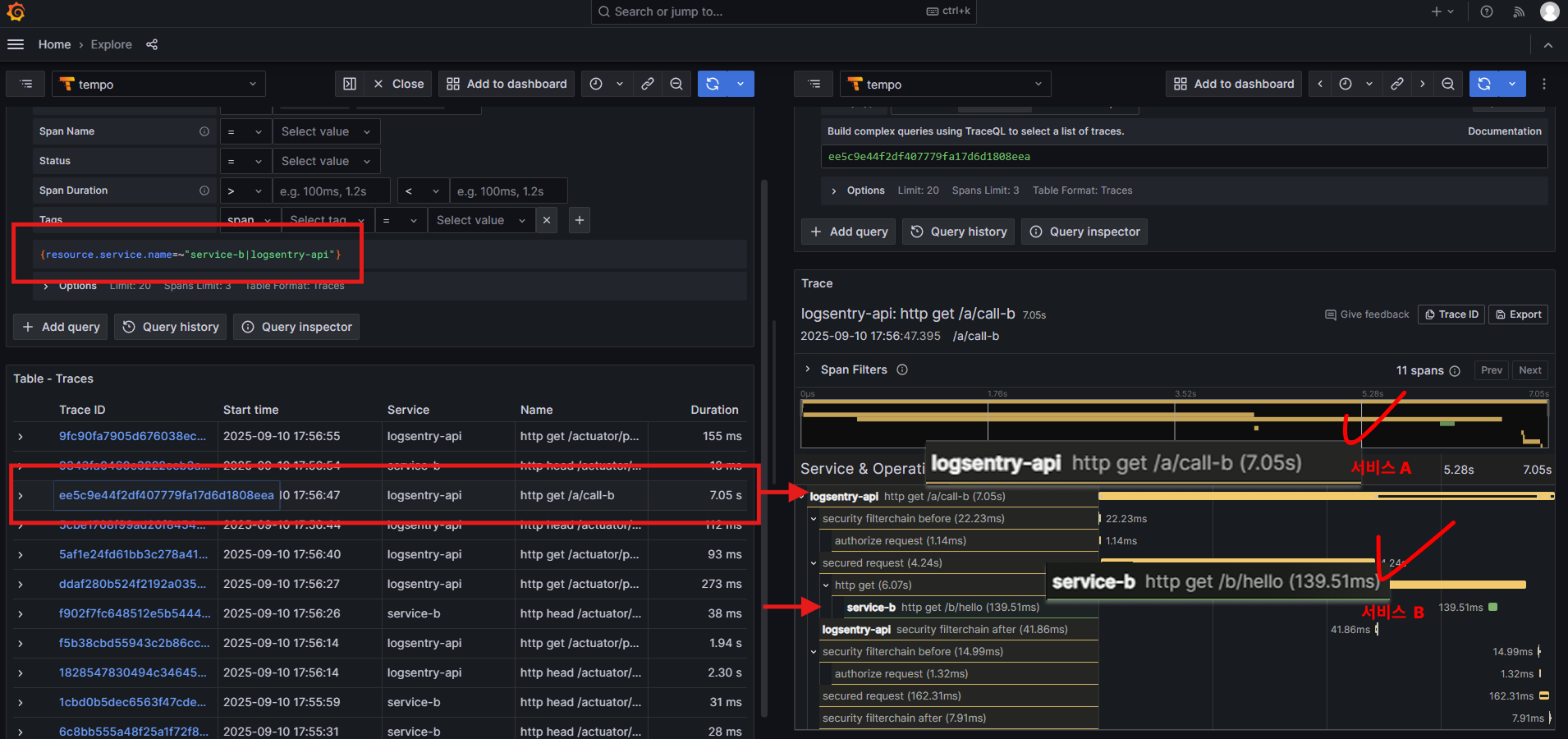Click the left pane vertical scrollbar

[x=764, y=448]
